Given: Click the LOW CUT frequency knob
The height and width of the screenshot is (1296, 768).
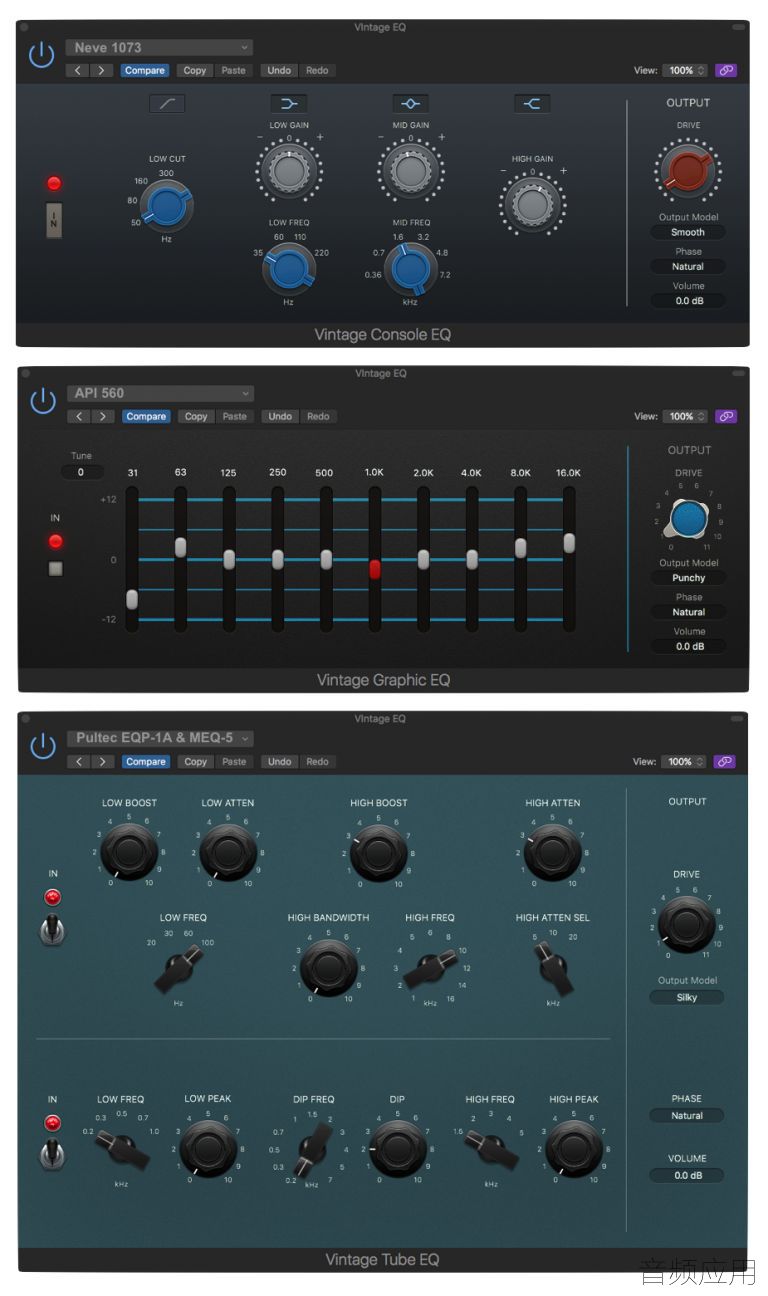Looking at the screenshot, I should pyautogui.click(x=165, y=207).
